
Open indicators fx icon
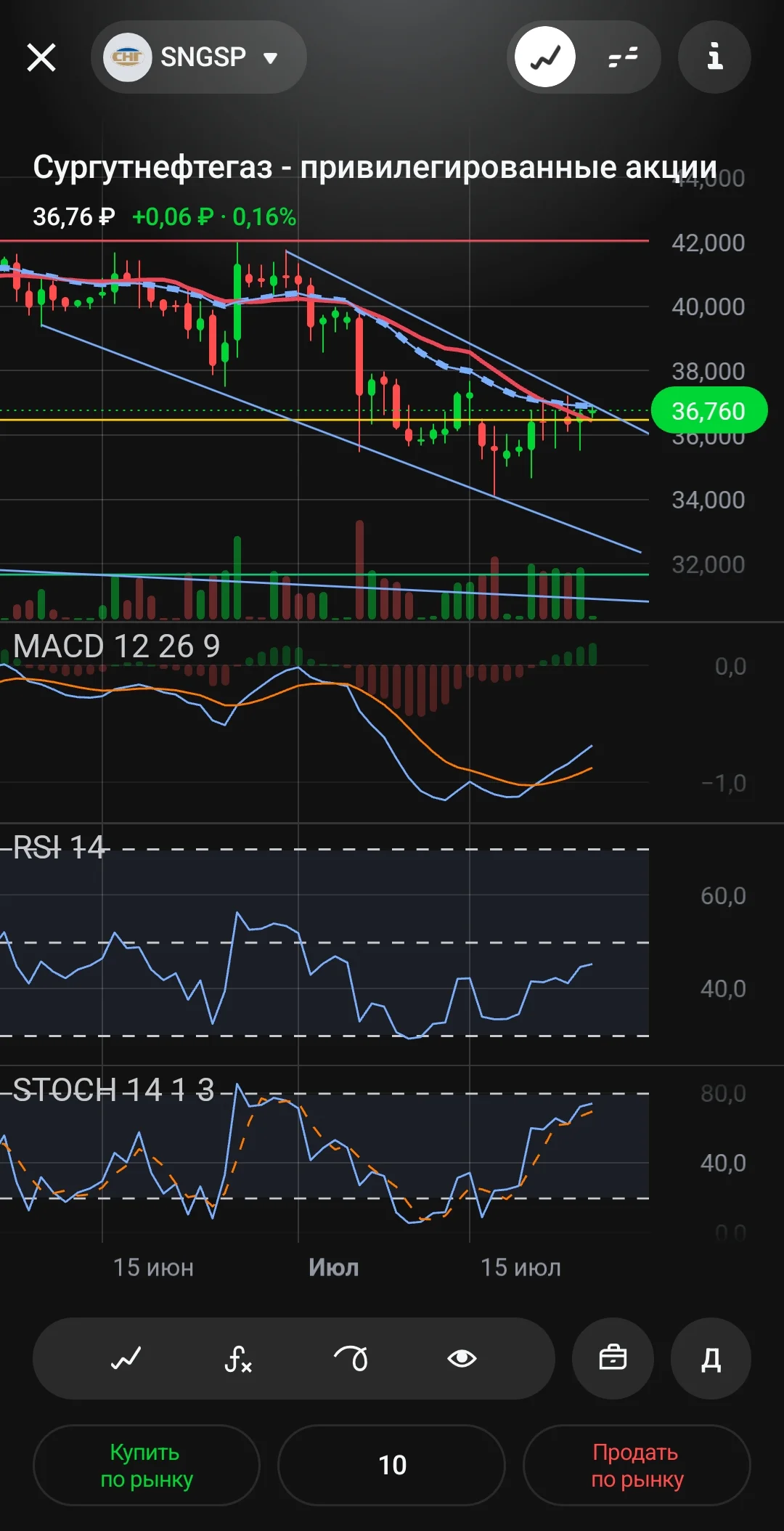click(x=238, y=1358)
